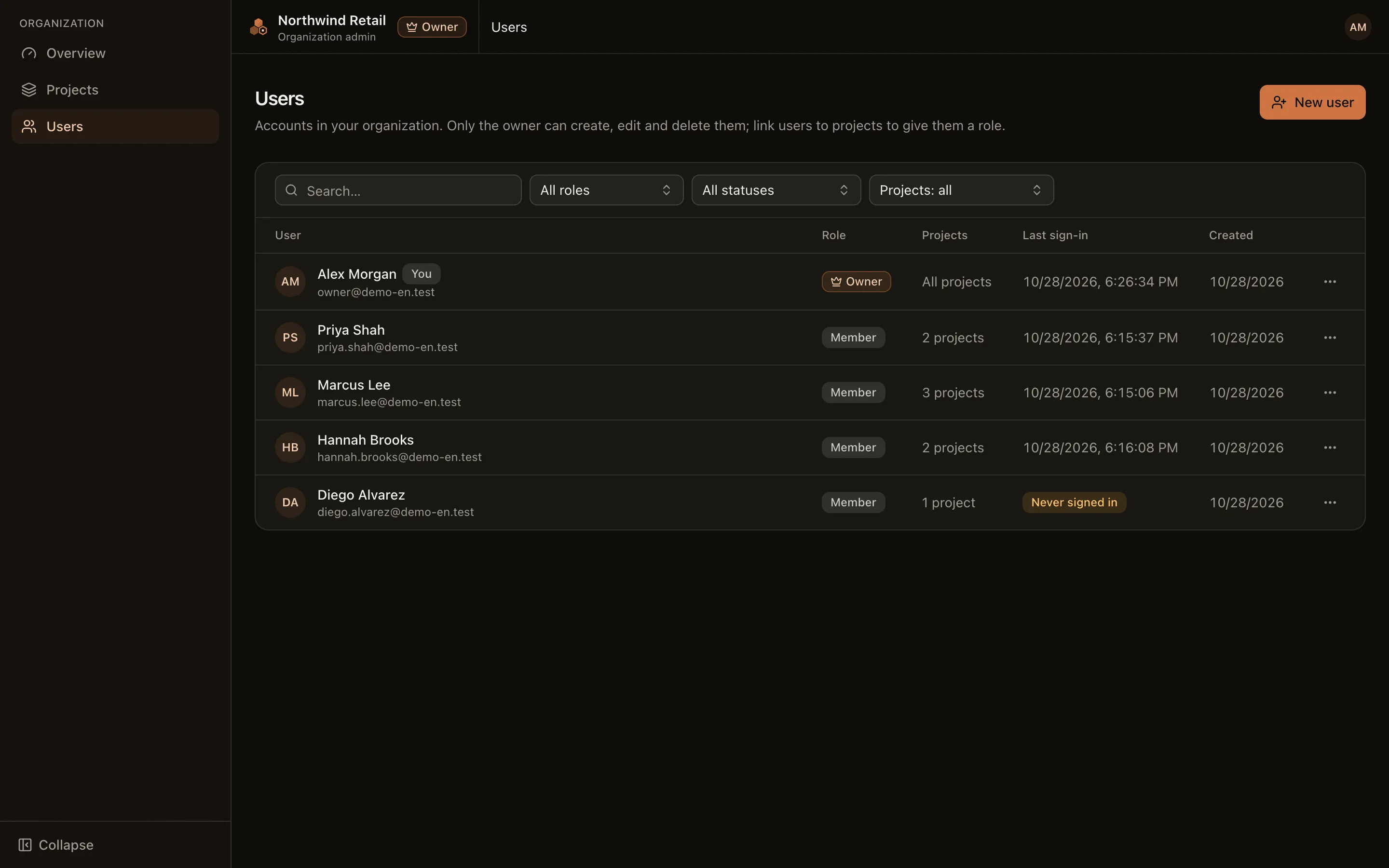Click the You tag beside Alex Morgan

[x=422, y=274]
